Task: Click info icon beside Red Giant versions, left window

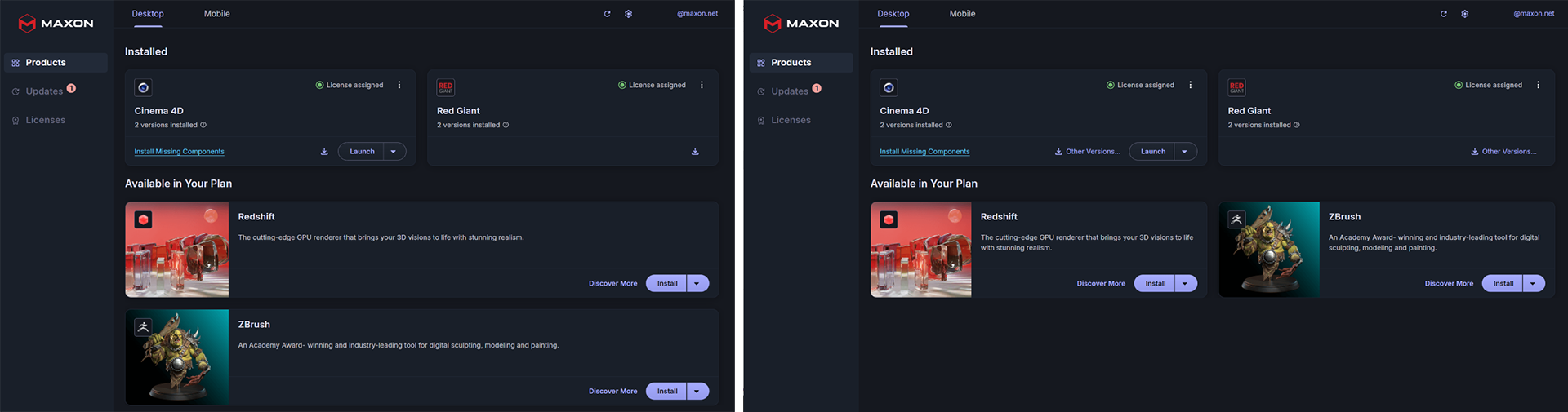Action: pyautogui.click(x=506, y=125)
